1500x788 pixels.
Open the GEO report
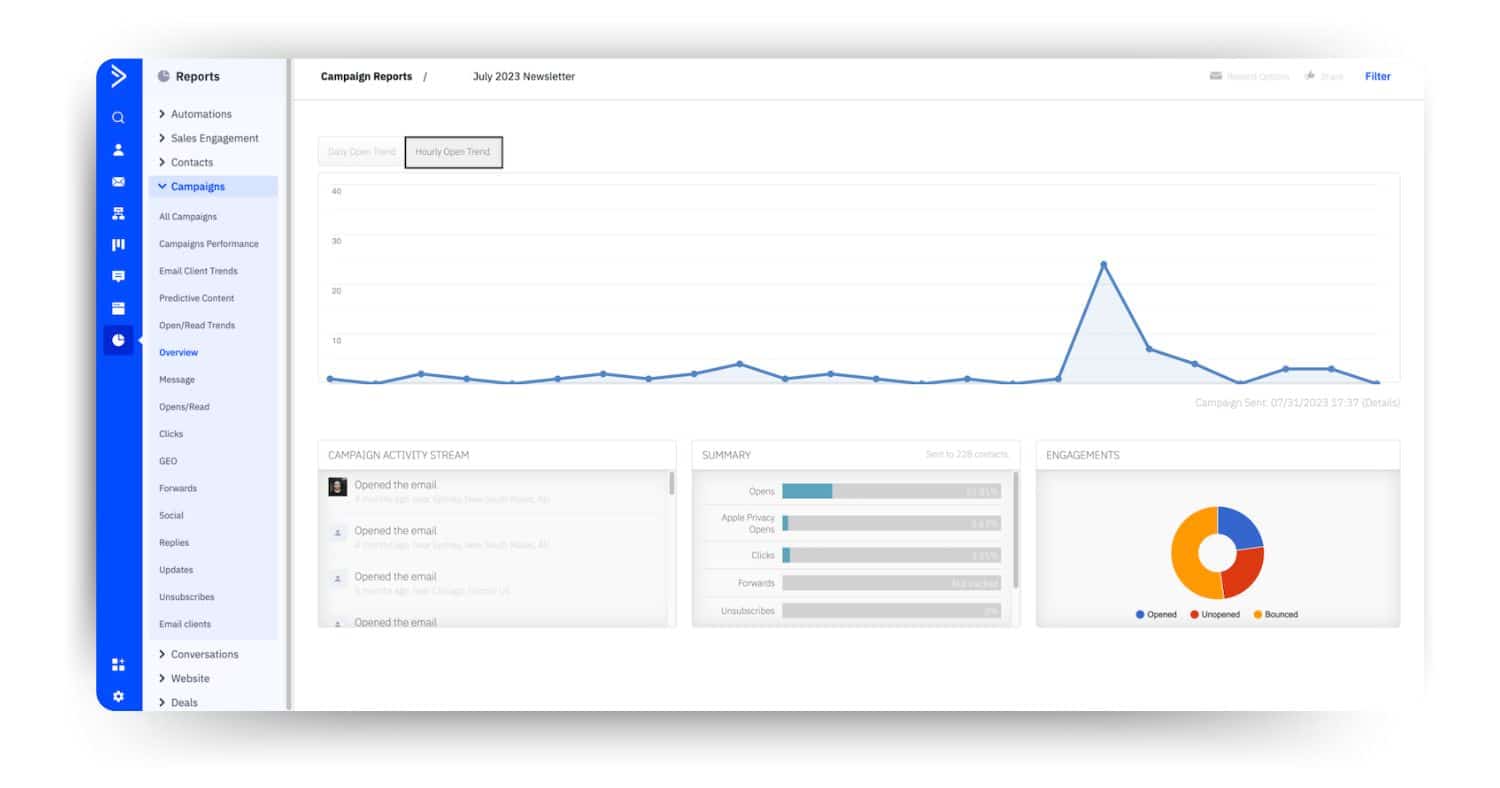coord(168,461)
